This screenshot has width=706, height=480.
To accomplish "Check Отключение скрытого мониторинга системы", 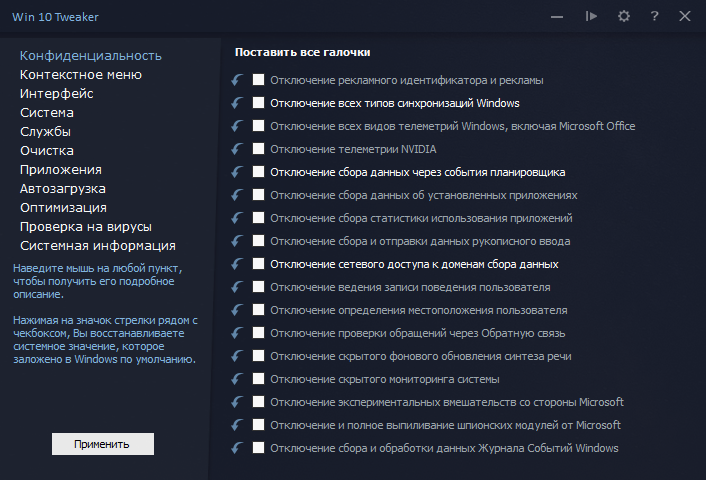I will 259,379.
